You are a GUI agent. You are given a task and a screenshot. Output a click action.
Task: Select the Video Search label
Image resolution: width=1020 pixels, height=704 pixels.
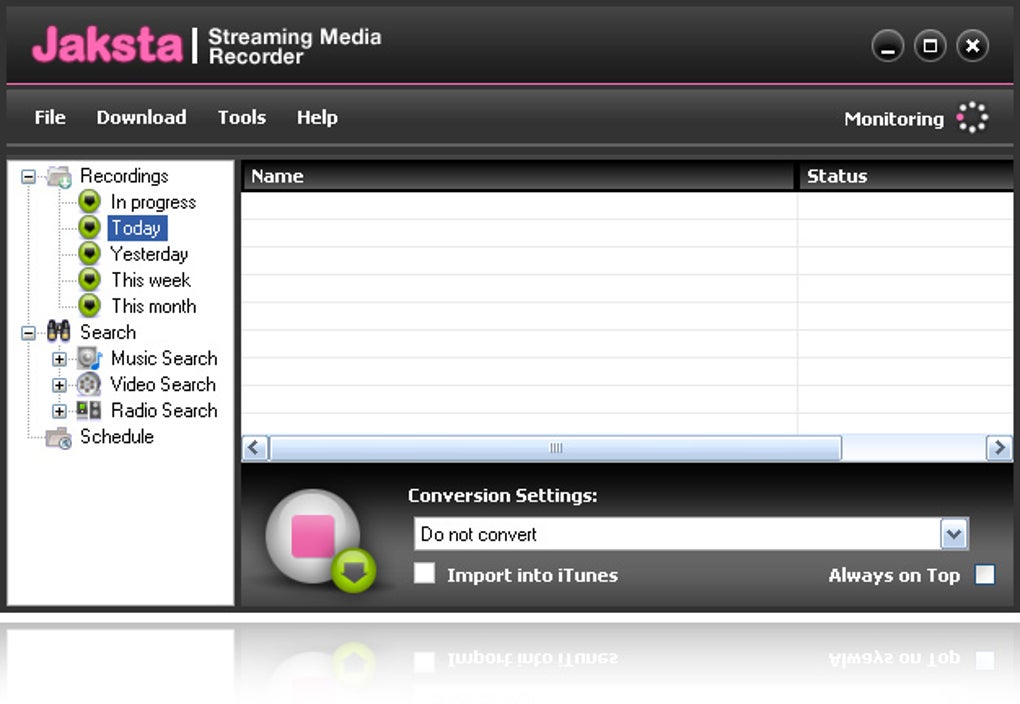point(163,384)
